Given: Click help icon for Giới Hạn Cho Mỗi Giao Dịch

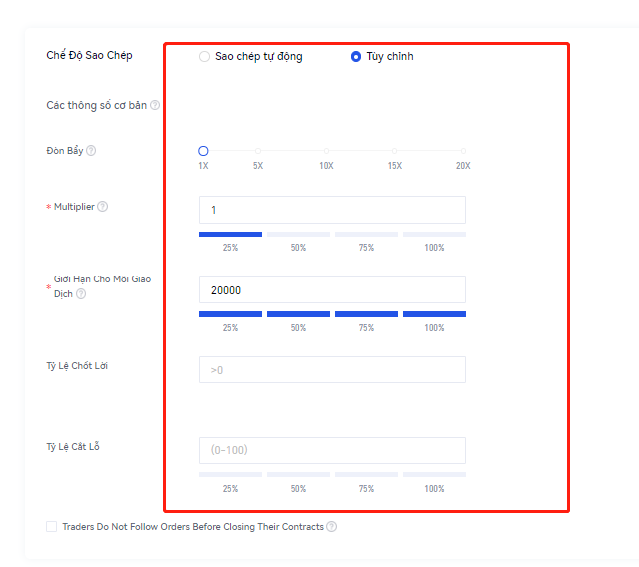Looking at the screenshot, I should tap(81, 294).
